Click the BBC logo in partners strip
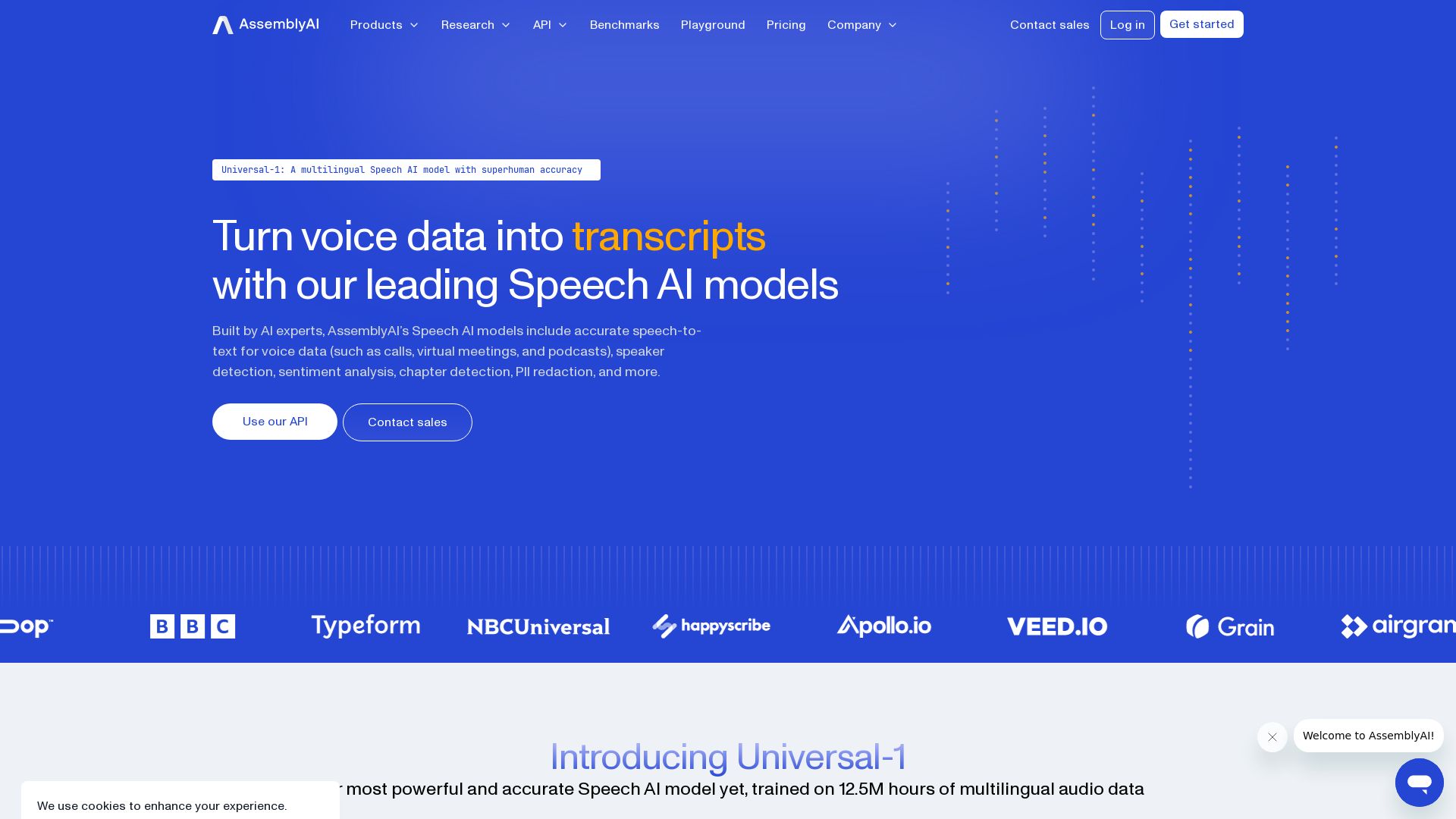Viewport: 1456px width, 819px height. [x=192, y=626]
